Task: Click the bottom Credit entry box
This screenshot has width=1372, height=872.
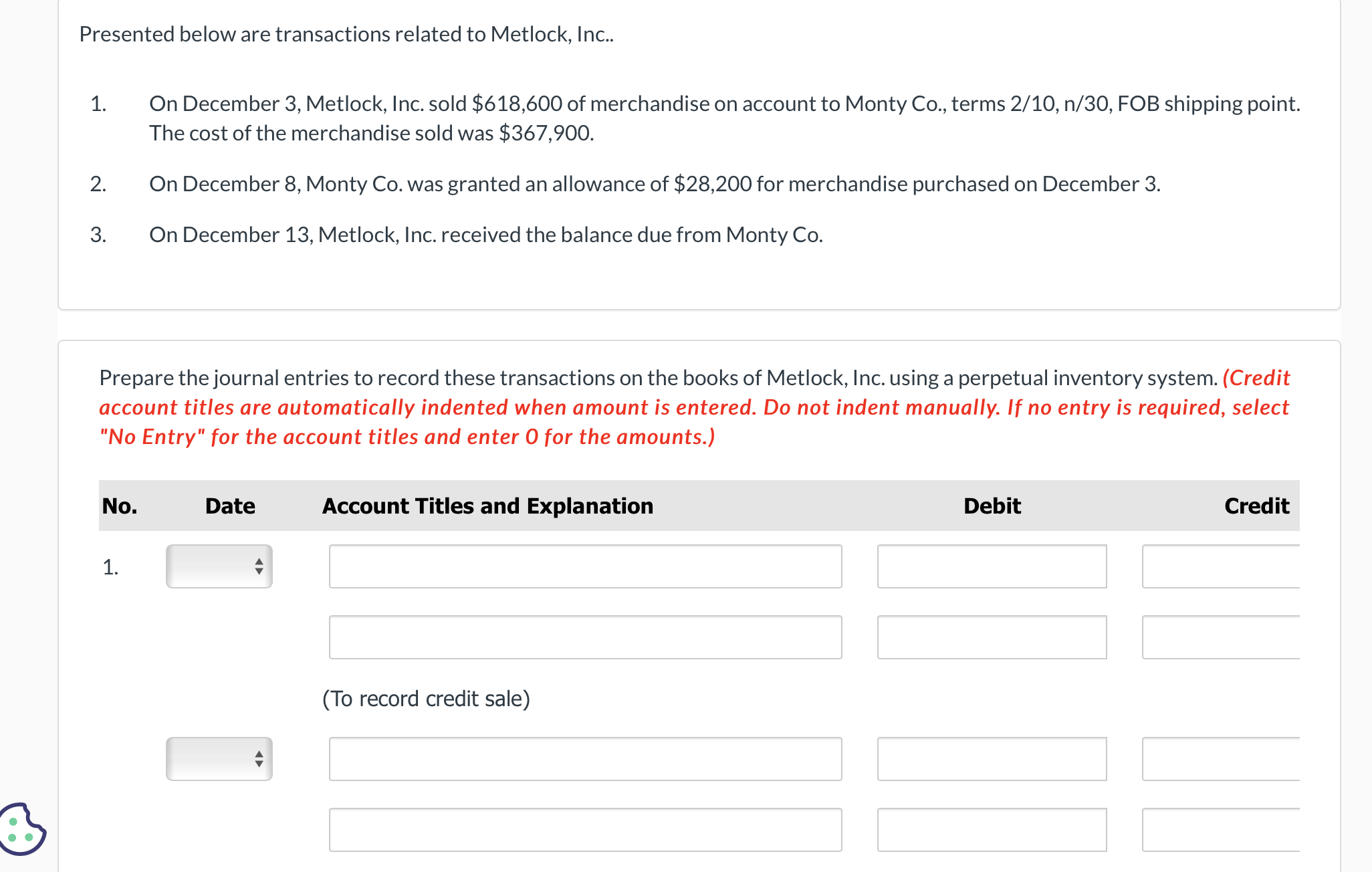Action: (1221, 829)
